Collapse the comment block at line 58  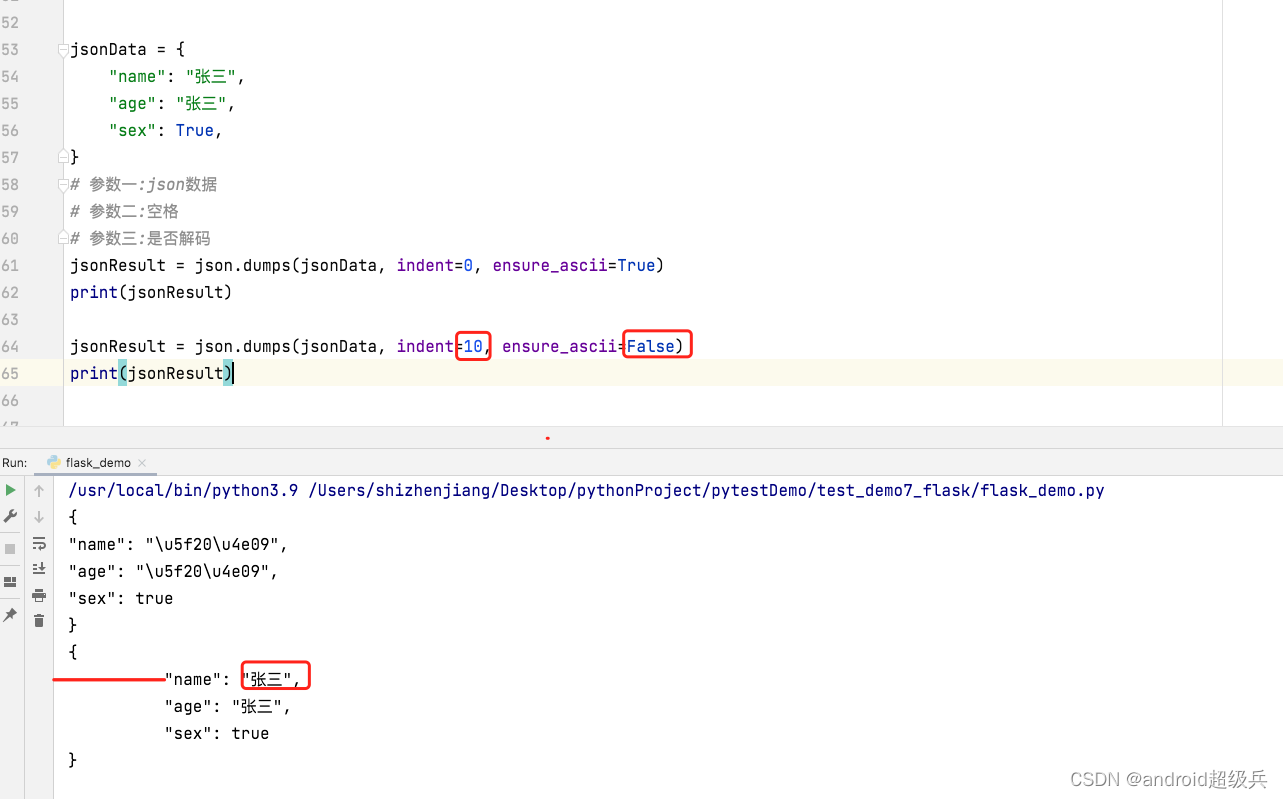[63, 184]
